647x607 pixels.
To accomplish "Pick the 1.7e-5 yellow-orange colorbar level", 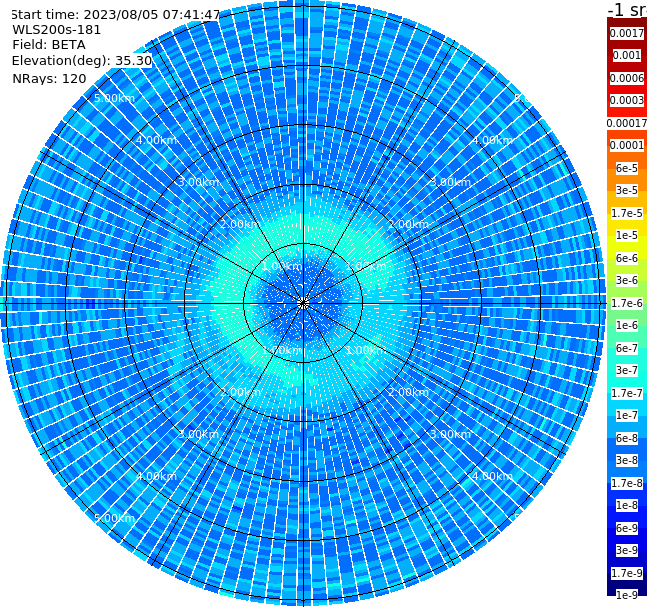I will [x=627, y=213].
